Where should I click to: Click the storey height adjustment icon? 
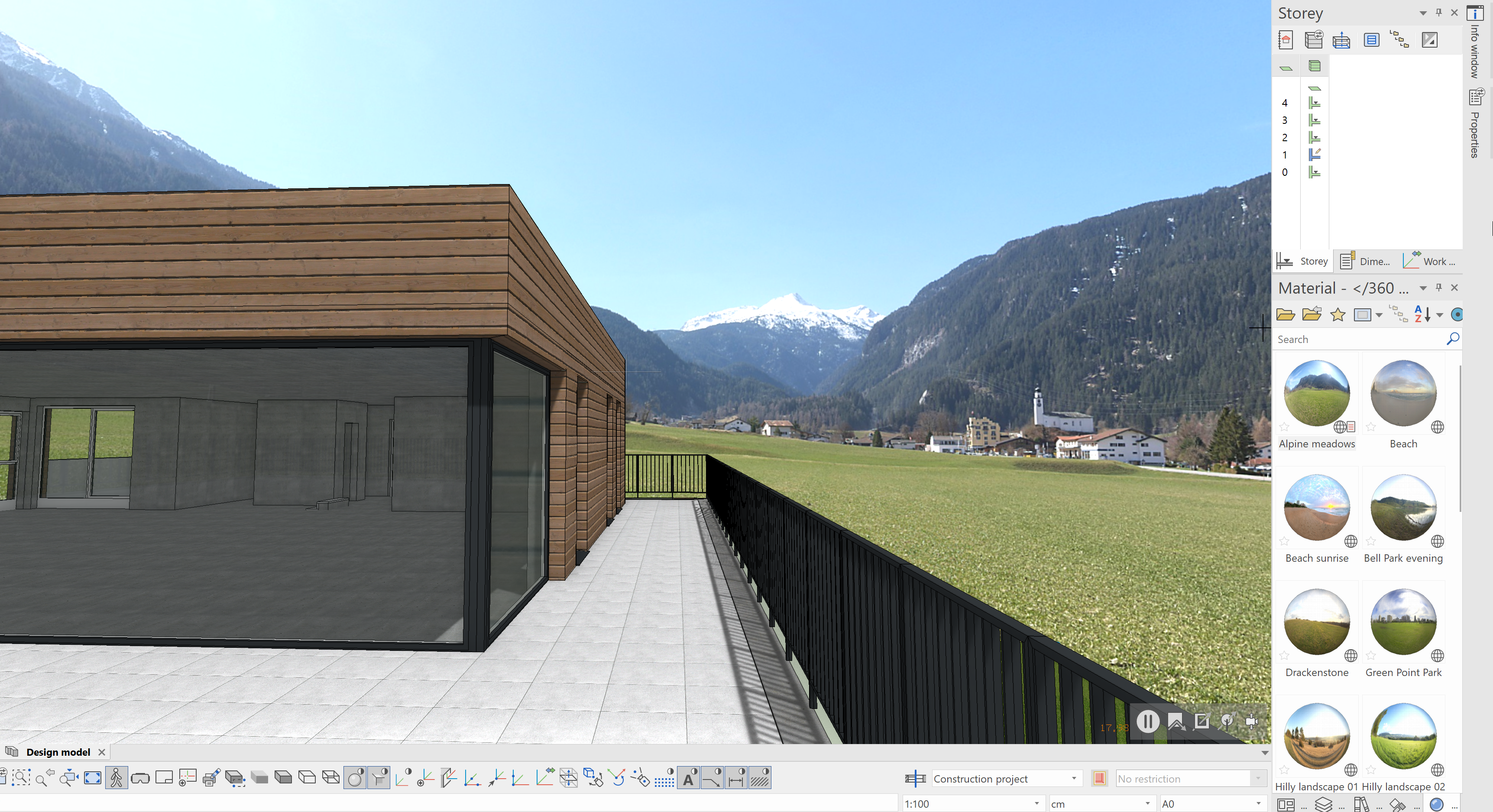click(x=1341, y=40)
